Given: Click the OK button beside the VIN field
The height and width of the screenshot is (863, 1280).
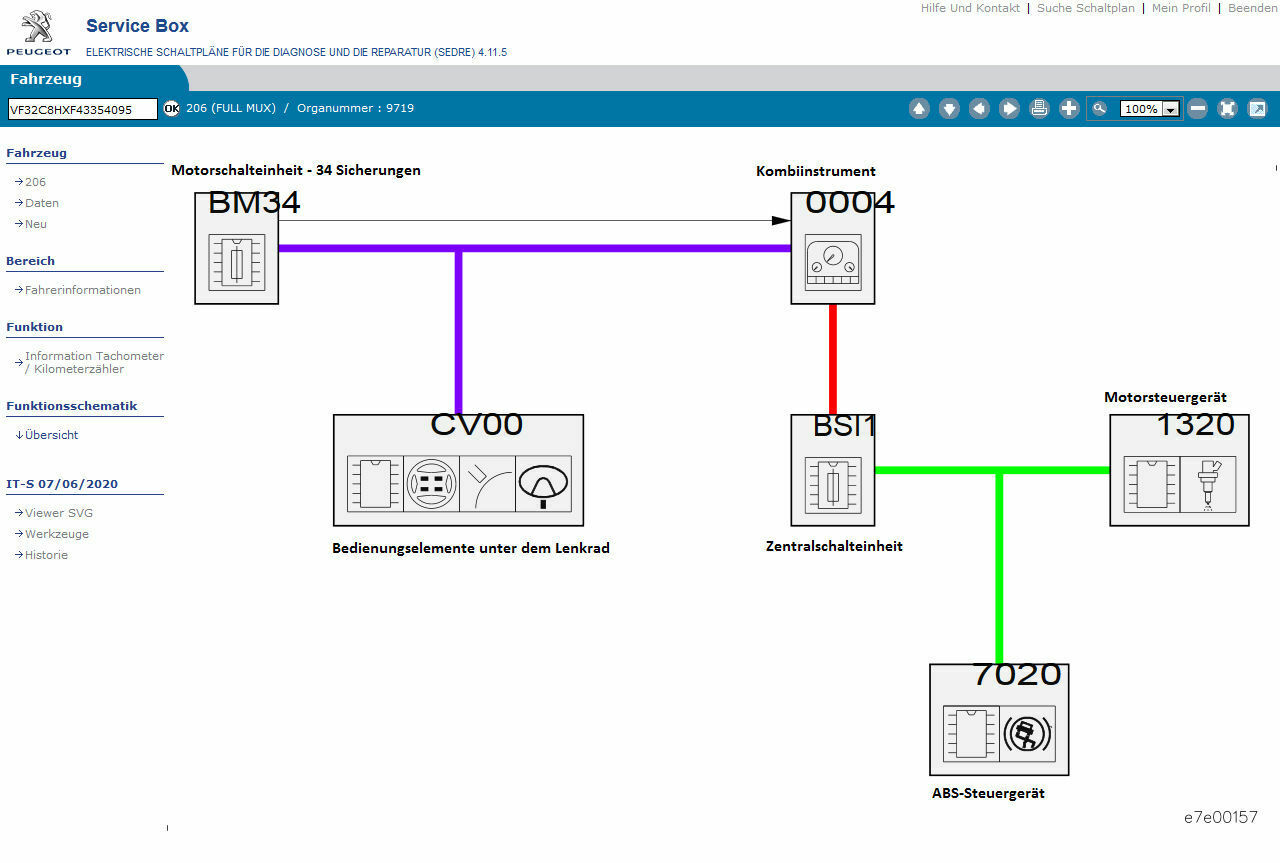Looking at the screenshot, I should tap(171, 108).
